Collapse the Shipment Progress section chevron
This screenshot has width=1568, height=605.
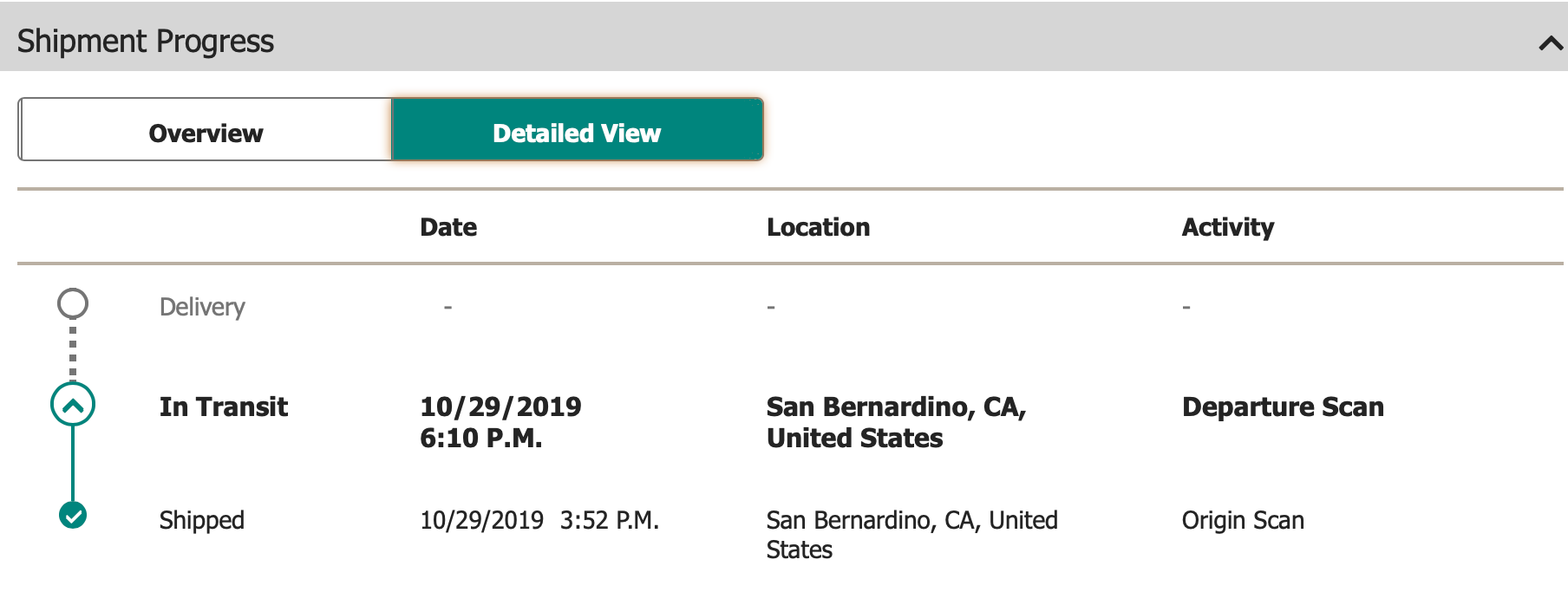[x=1550, y=42]
